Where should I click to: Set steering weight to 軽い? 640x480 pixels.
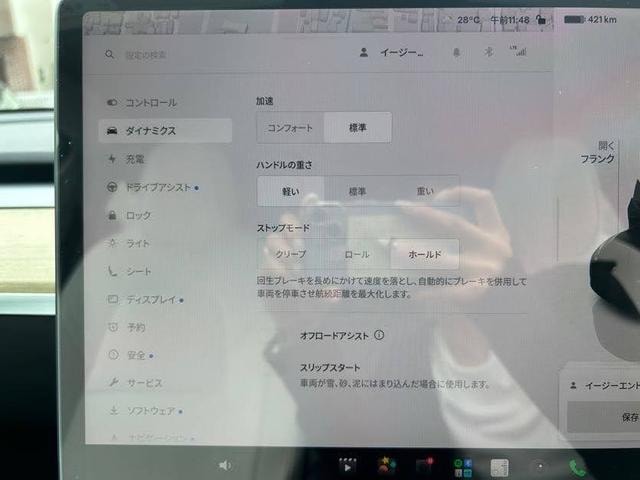coord(291,191)
